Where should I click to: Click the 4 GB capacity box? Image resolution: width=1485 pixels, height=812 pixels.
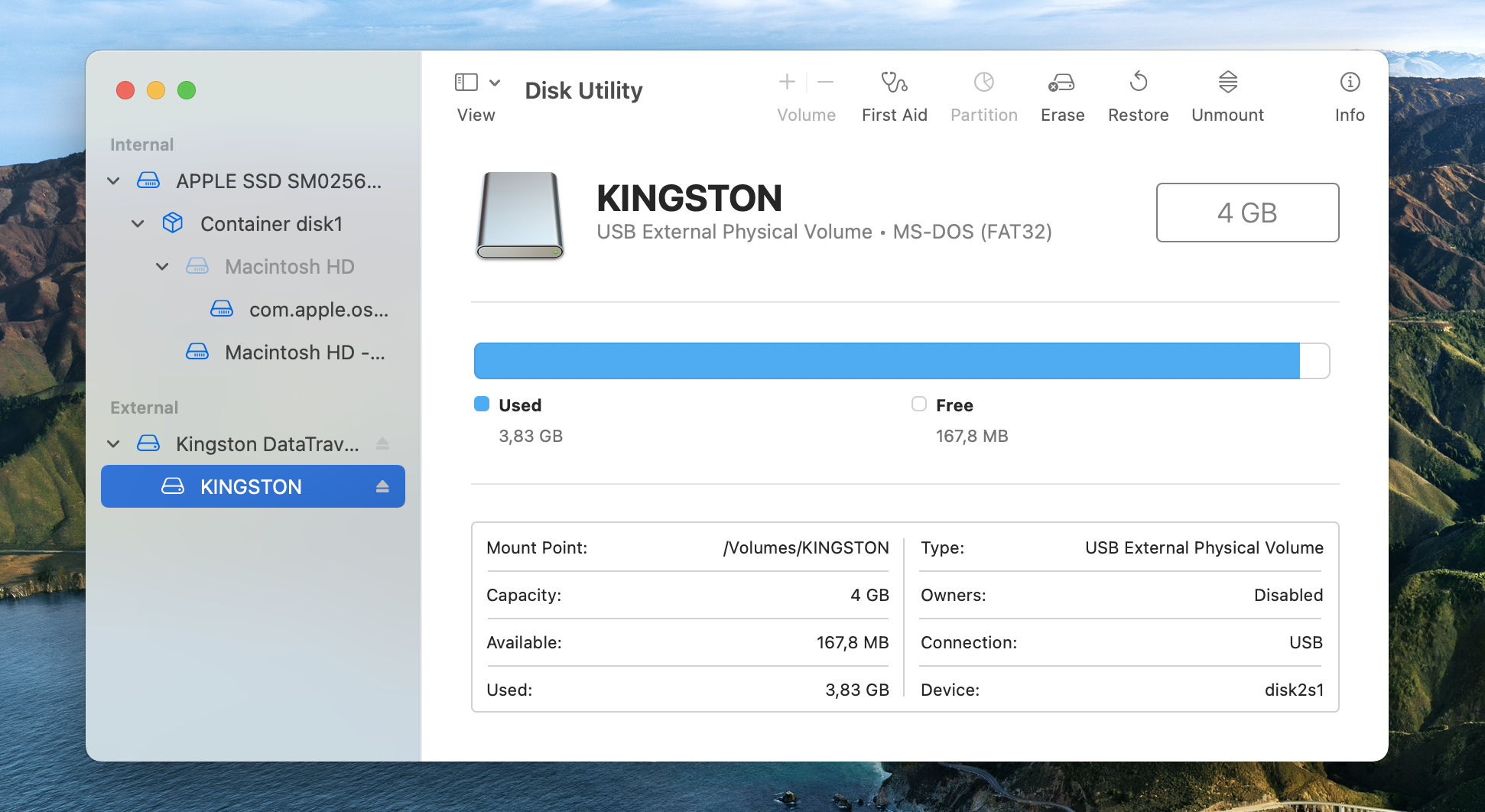point(1247,213)
